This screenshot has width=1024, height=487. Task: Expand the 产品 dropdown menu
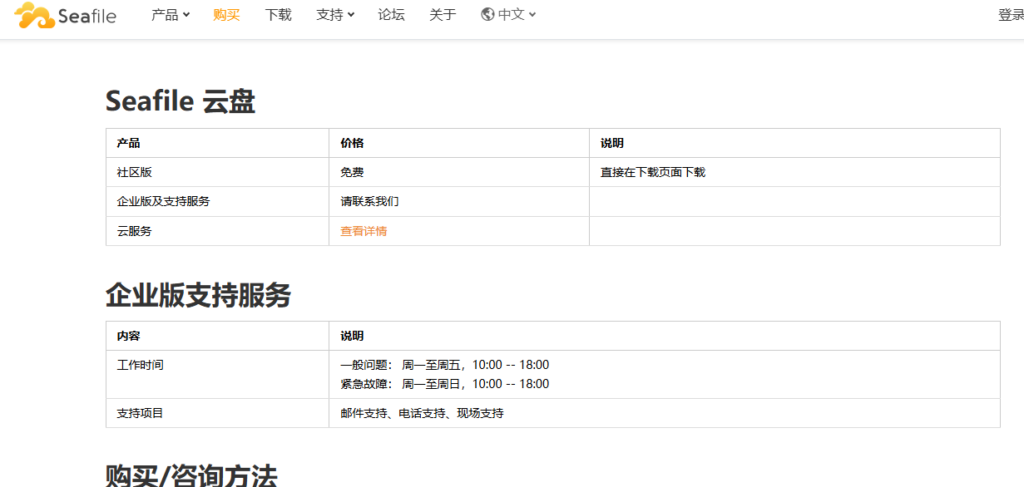tap(170, 14)
